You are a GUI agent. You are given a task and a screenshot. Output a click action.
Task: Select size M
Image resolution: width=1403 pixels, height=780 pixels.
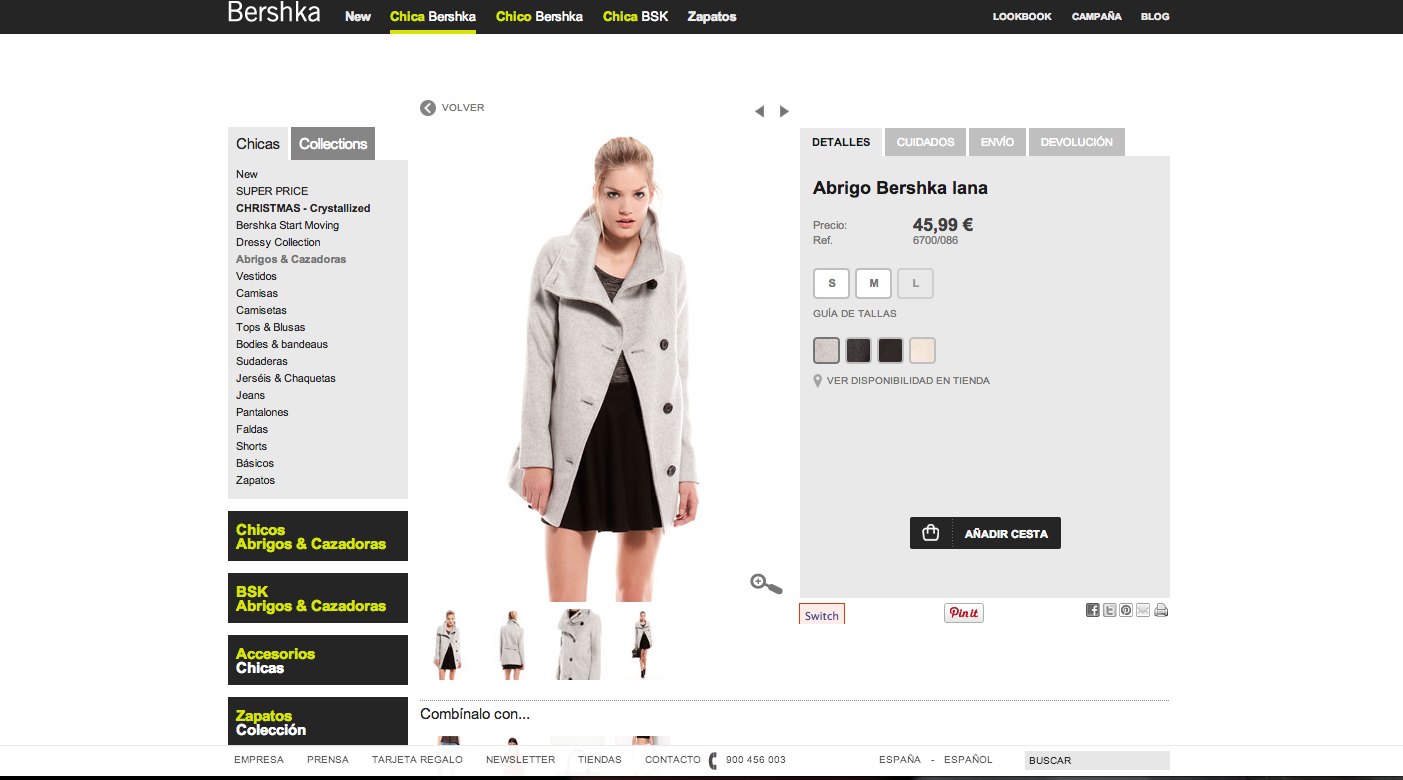874,284
